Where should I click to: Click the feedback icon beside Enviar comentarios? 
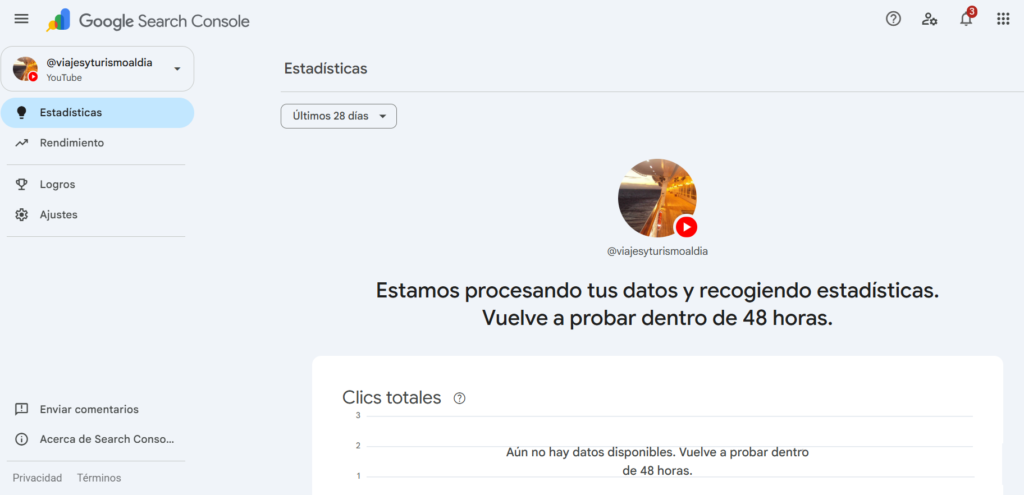click(x=22, y=409)
